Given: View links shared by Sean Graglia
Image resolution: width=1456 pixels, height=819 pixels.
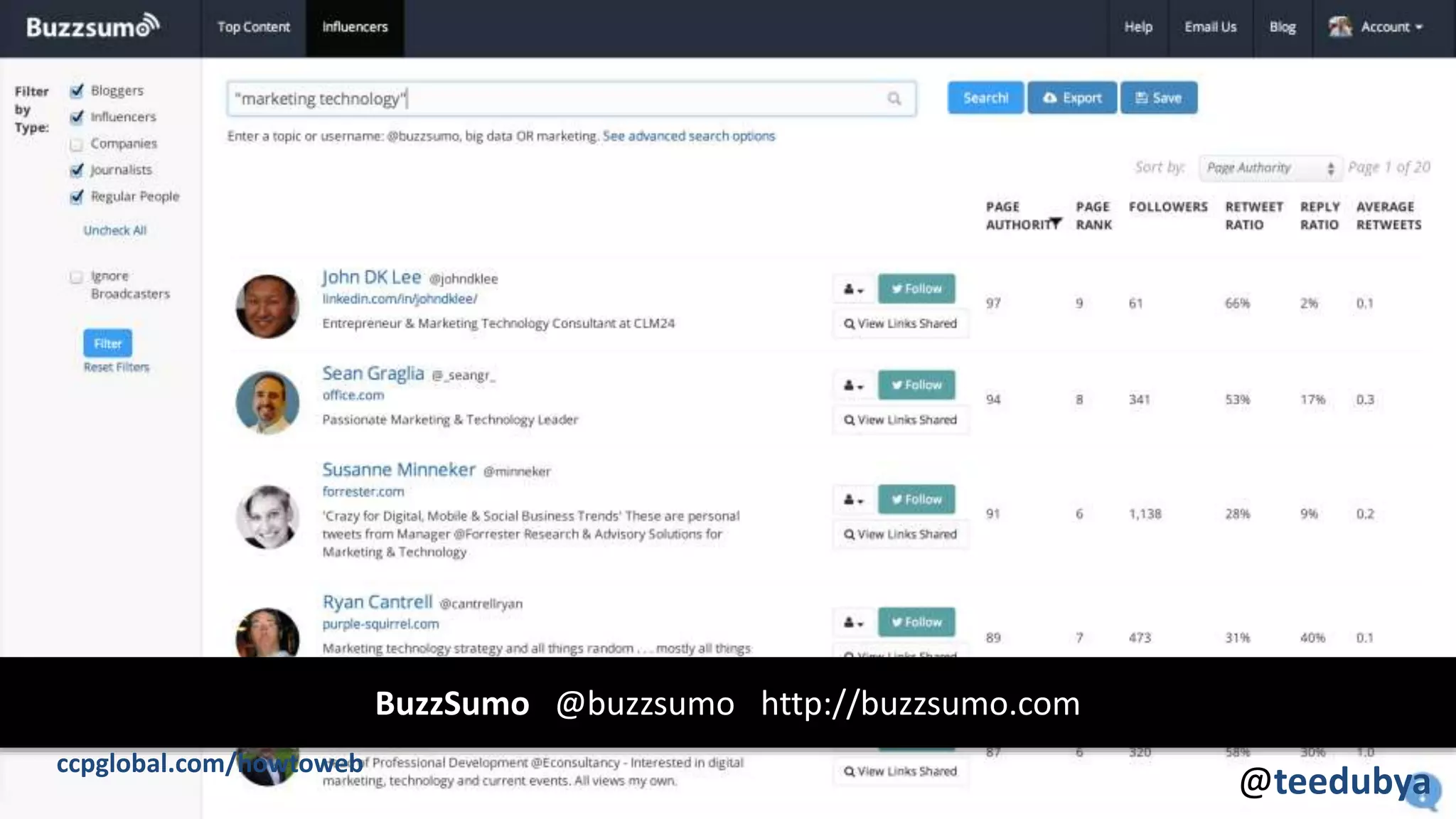Looking at the screenshot, I should tap(901, 420).
